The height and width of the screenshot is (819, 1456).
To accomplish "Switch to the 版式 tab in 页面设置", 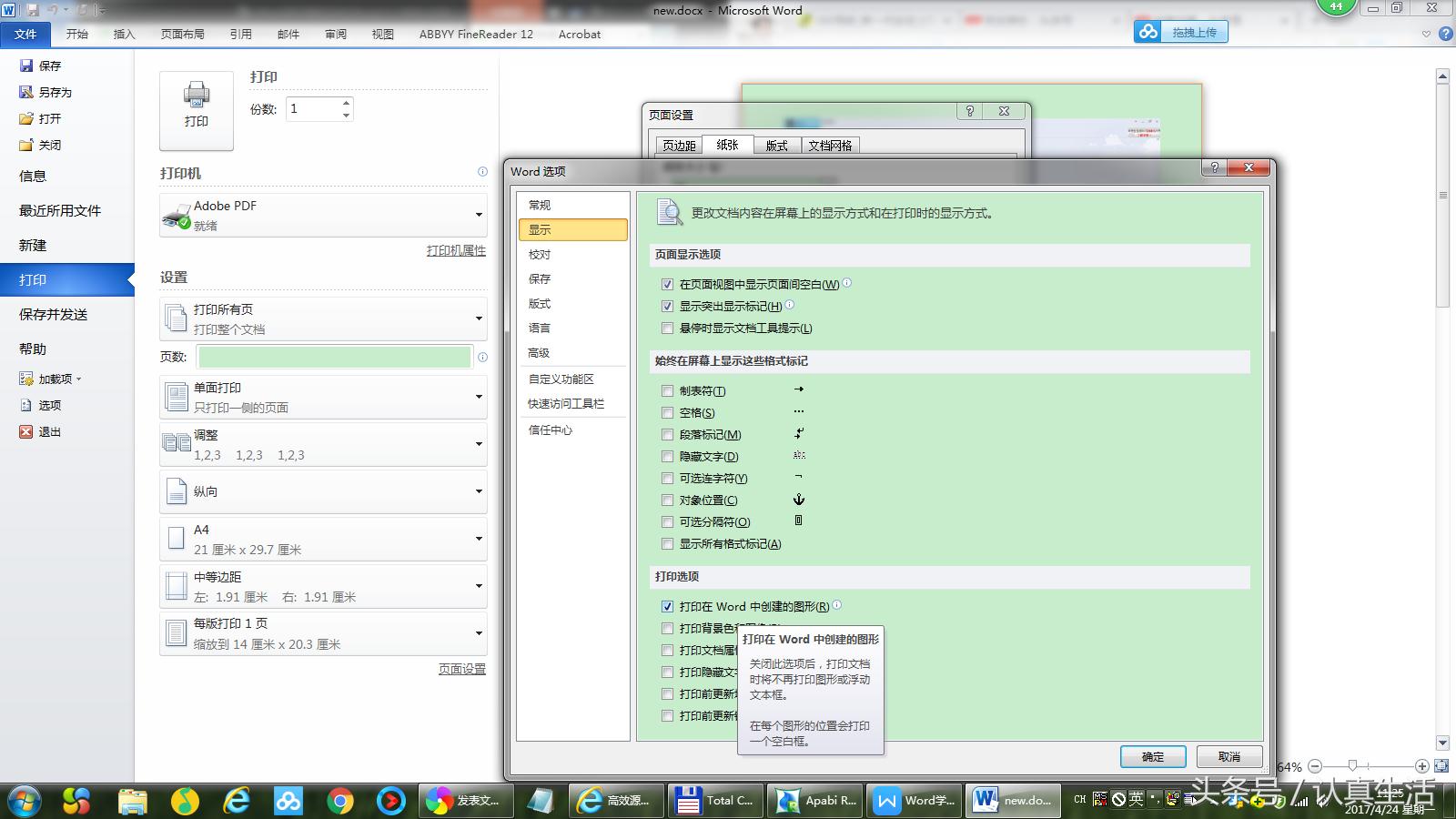I will pyautogui.click(x=776, y=145).
